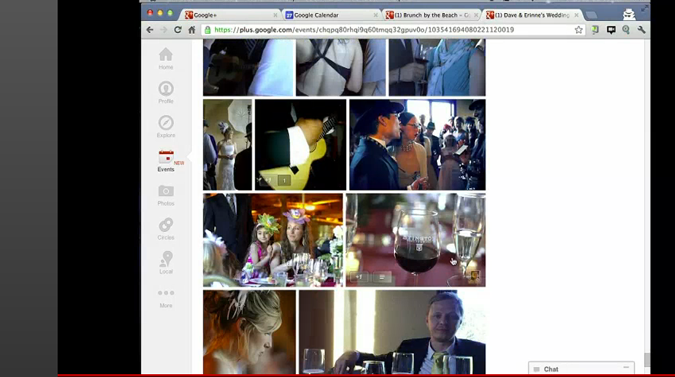The width and height of the screenshot is (675, 377).
Task: Open the Local map pin icon
Action: (x=166, y=263)
